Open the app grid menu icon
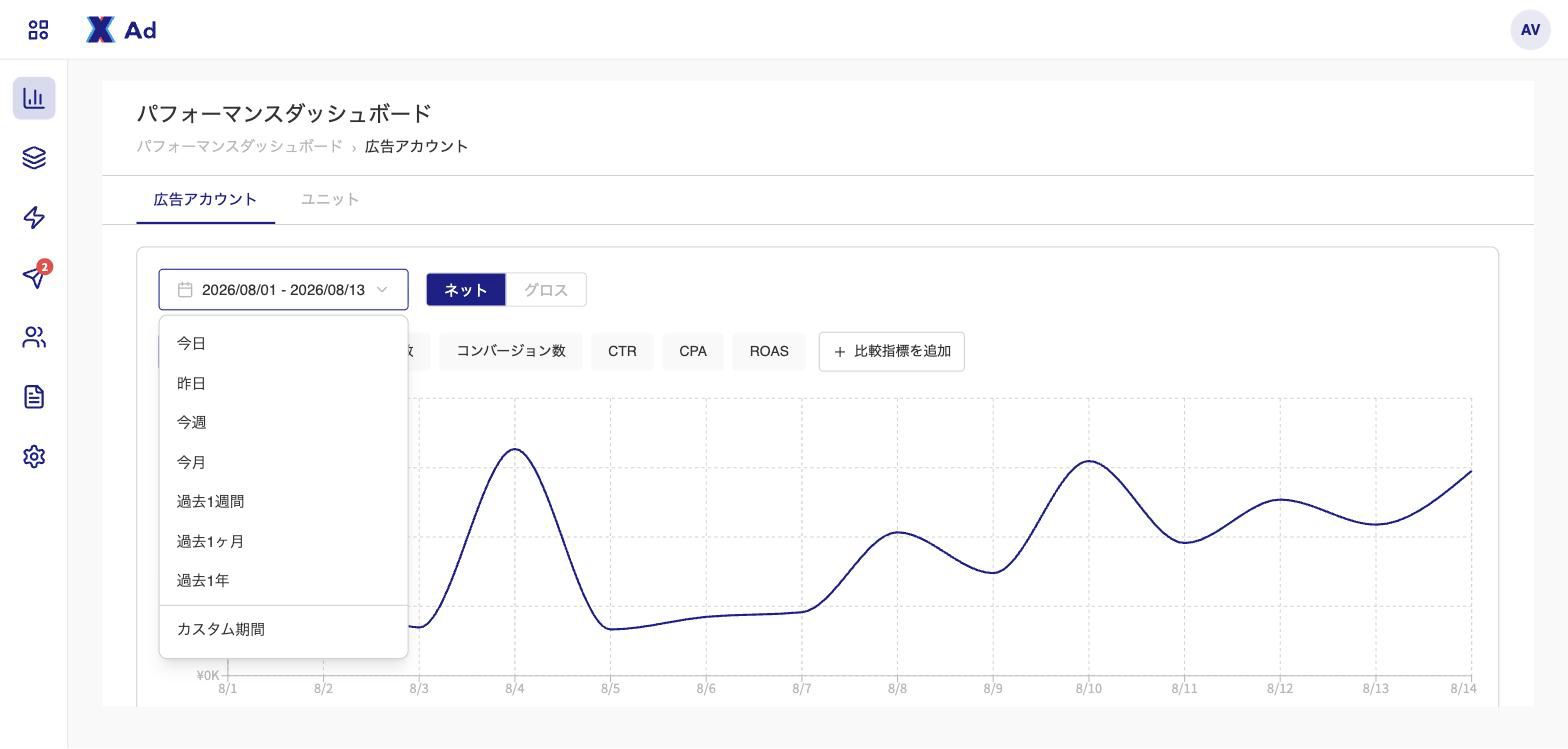The width and height of the screenshot is (1568, 749). click(x=38, y=30)
